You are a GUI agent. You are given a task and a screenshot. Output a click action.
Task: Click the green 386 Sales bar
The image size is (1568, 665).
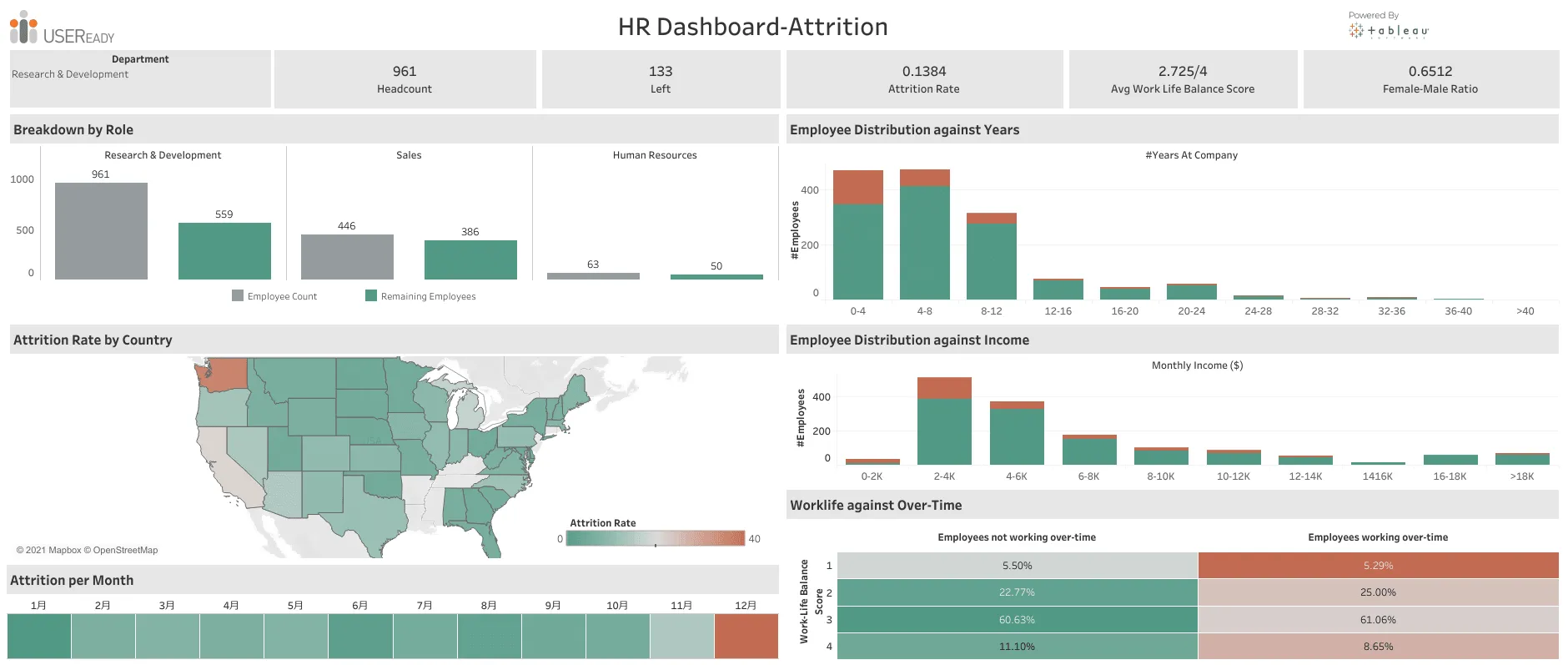click(470, 259)
